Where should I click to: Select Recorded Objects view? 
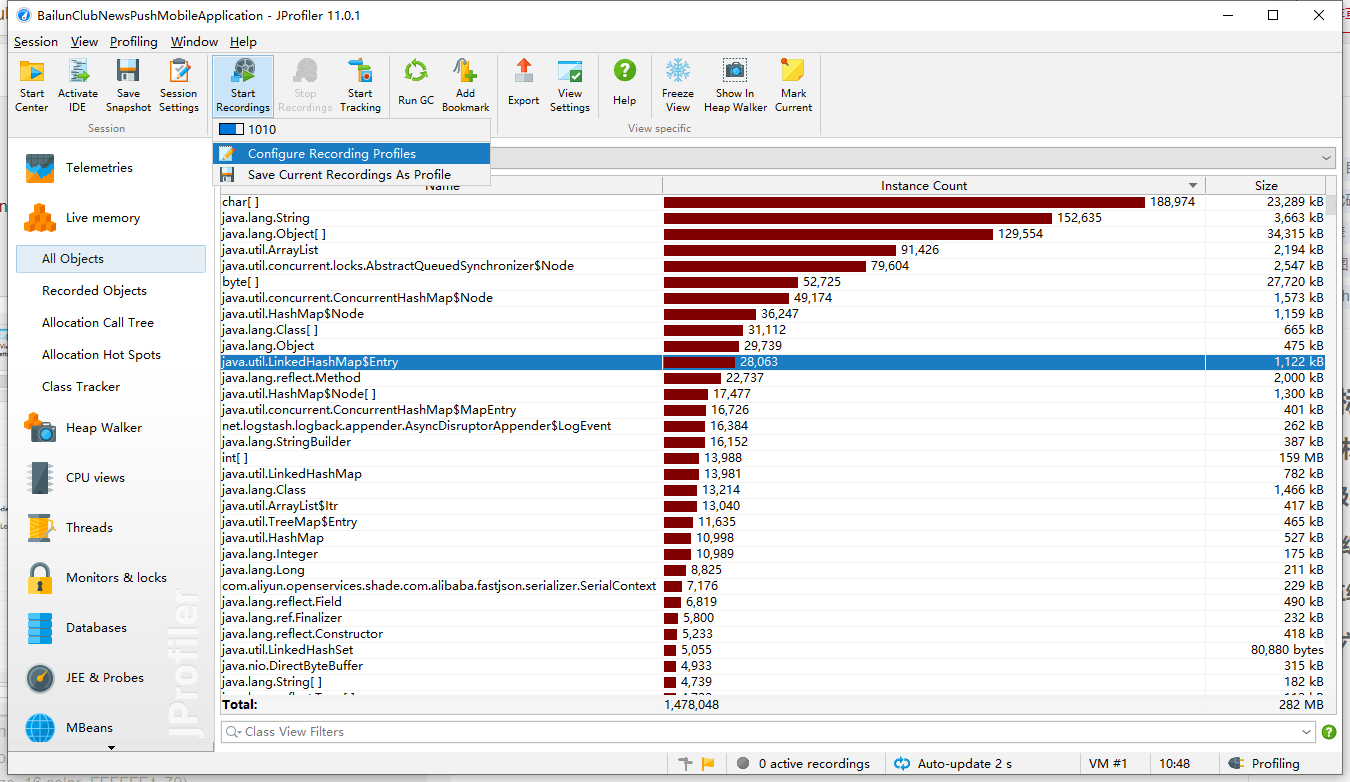click(111, 291)
